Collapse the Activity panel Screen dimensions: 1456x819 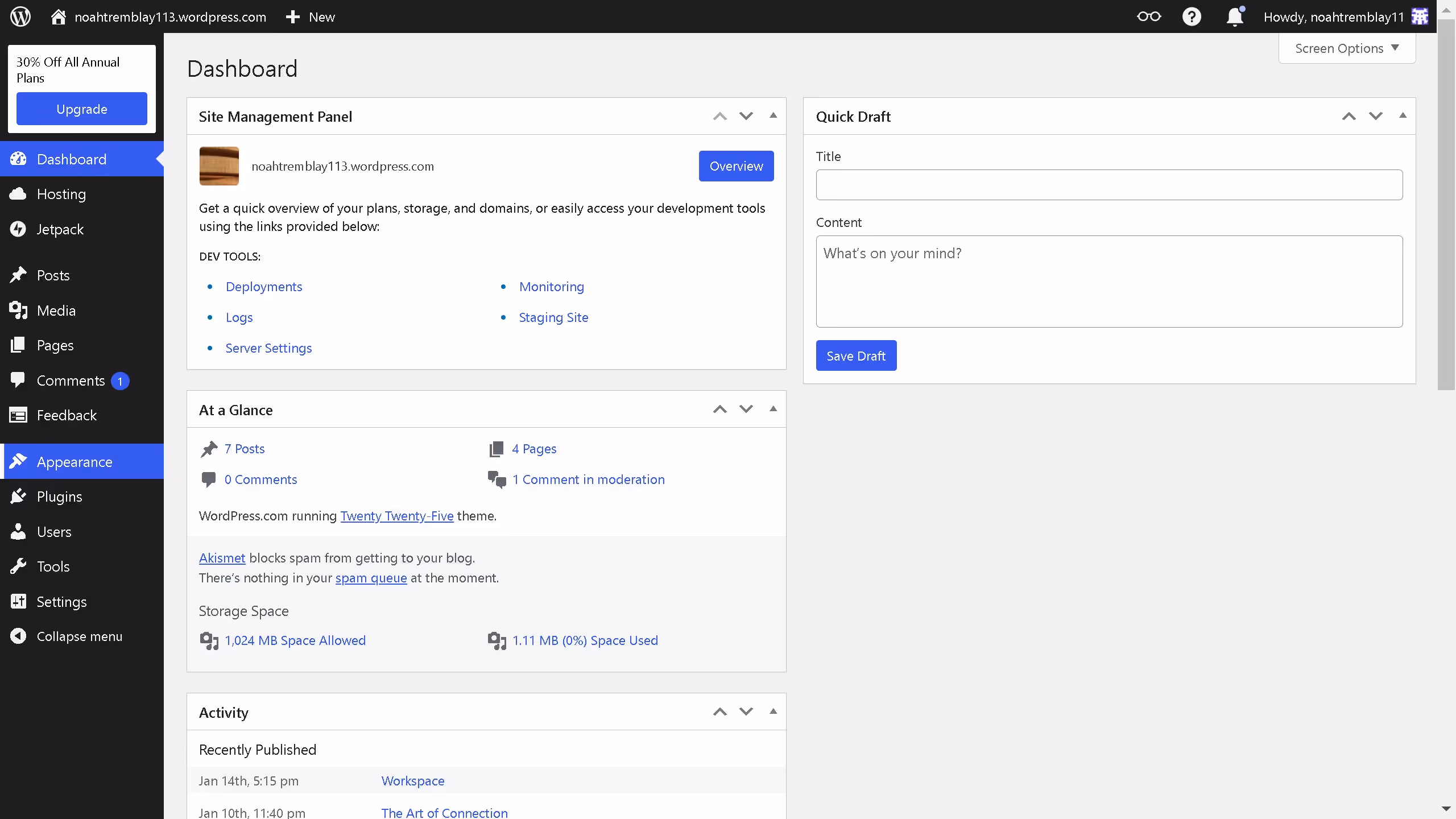pos(773,711)
